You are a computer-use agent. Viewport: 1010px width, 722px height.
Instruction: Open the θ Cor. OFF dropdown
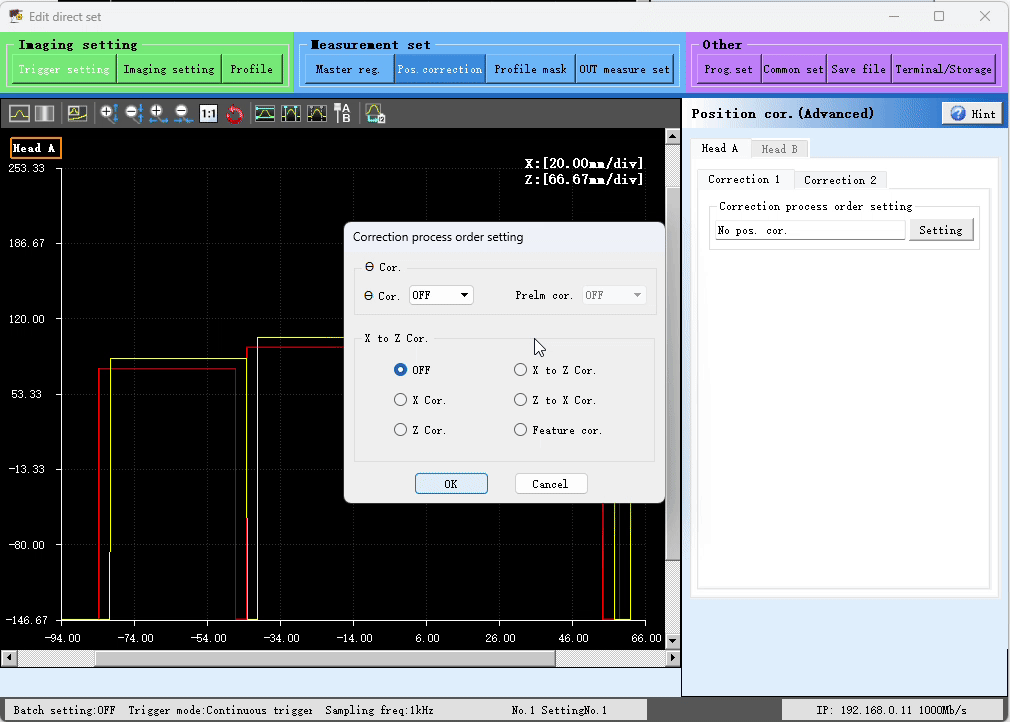[441, 295]
